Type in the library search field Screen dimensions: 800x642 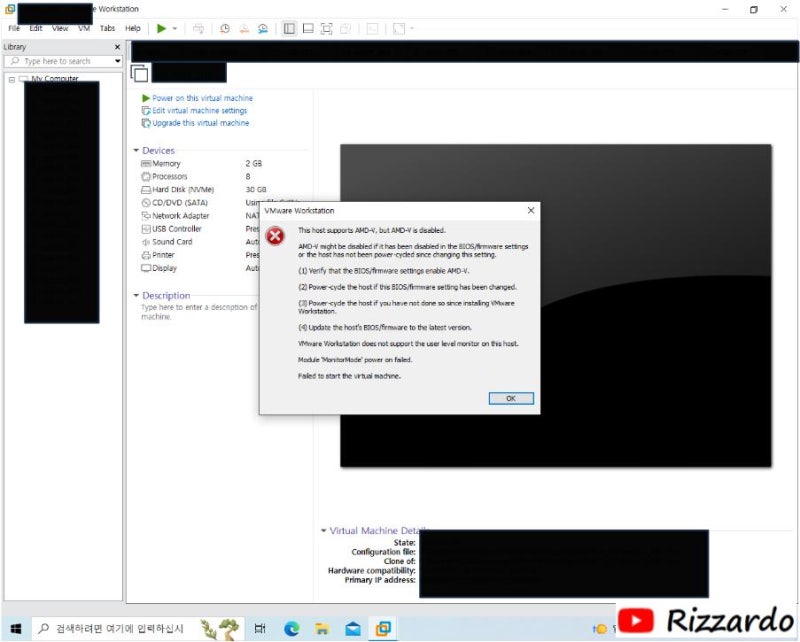(x=60, y=61)
